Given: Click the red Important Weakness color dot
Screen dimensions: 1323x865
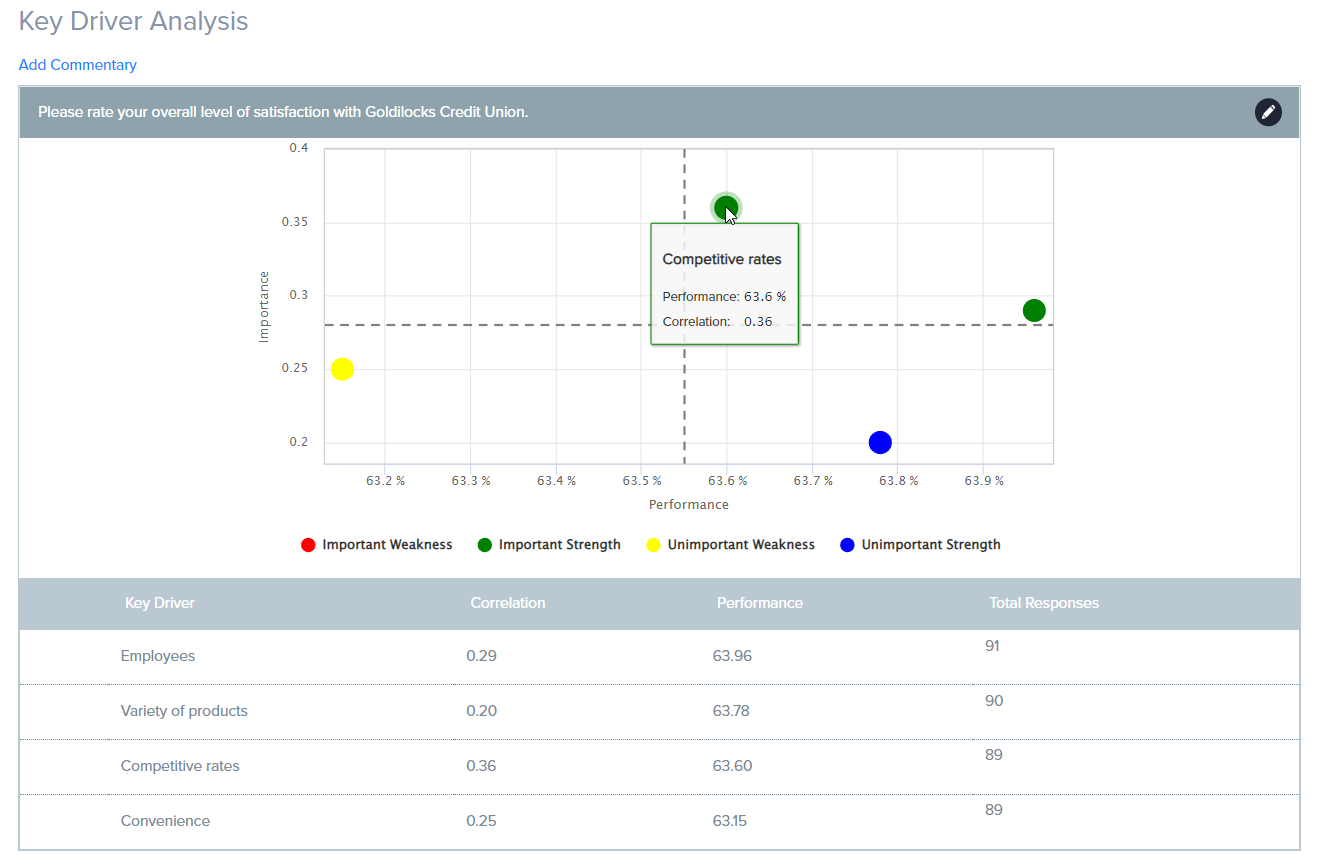Looking at the screenshot, I should tap(308, 545).
